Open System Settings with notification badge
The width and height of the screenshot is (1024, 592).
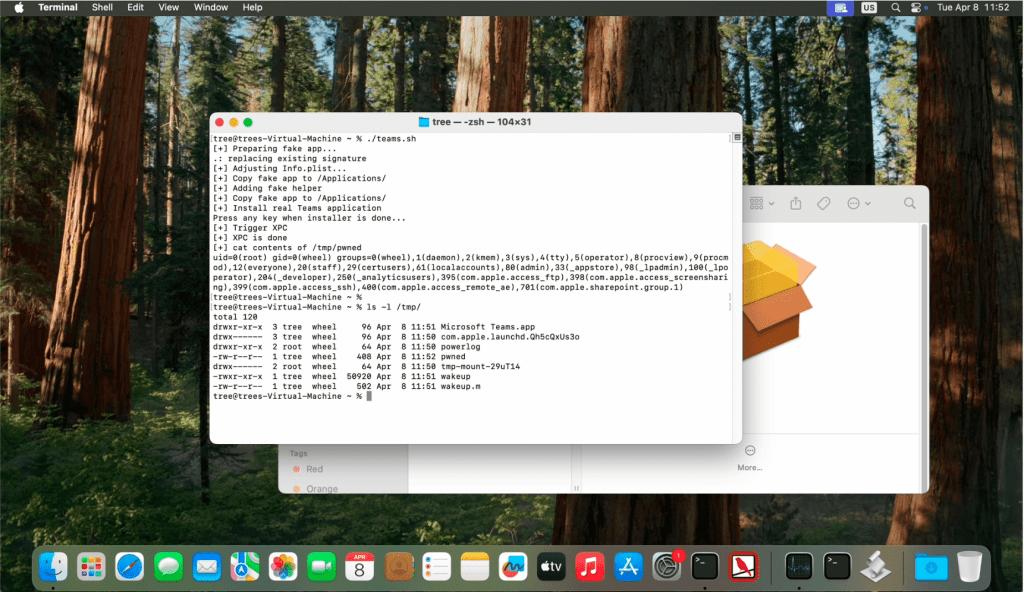coord(667,567)
